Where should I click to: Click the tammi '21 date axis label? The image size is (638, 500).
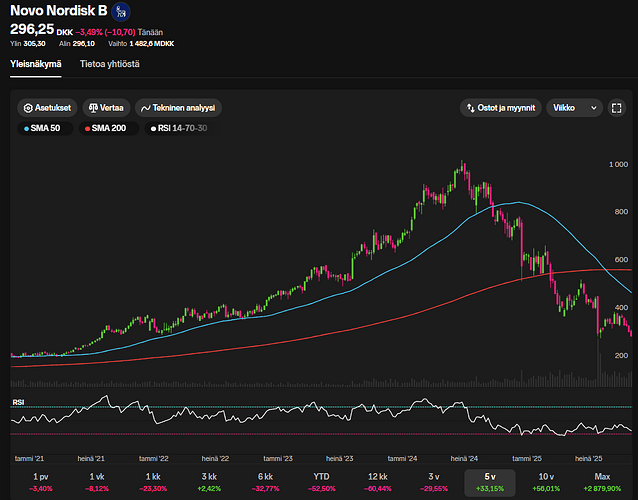click(29, 459)
